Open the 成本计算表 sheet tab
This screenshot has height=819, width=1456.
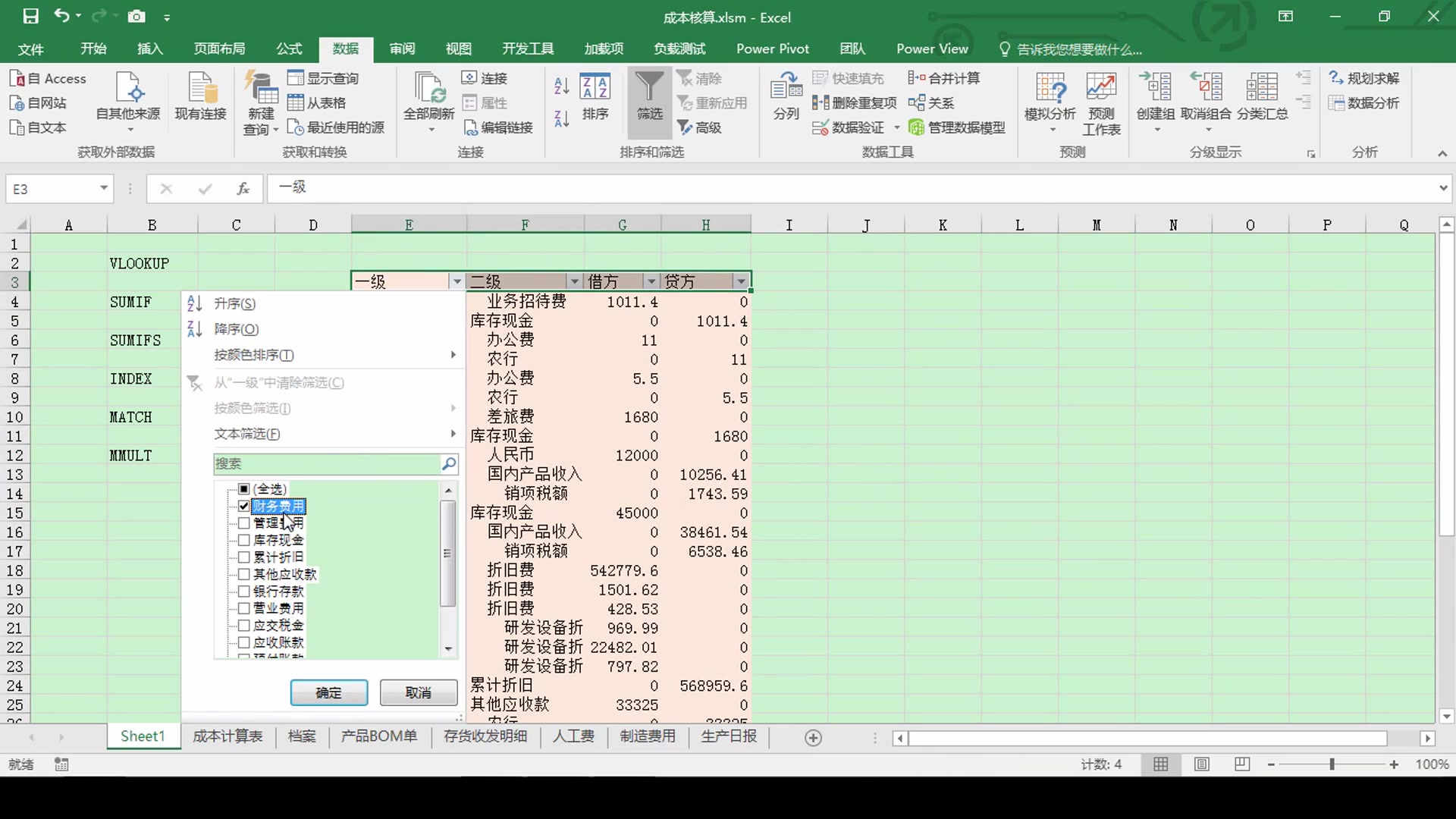pyautogui.click(x=227, y=736)
